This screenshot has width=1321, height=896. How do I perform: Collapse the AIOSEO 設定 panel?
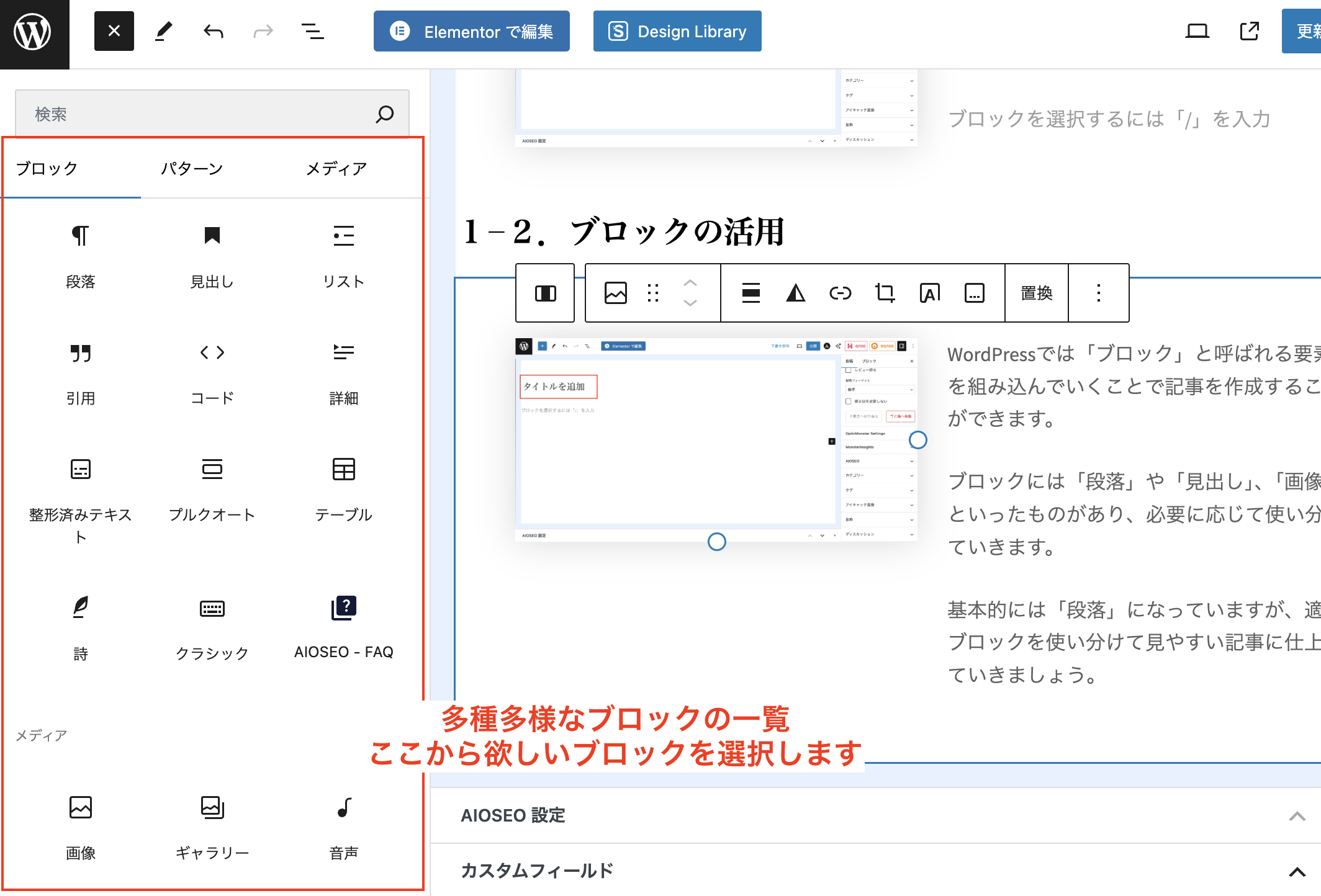(x=1297, y=816)
